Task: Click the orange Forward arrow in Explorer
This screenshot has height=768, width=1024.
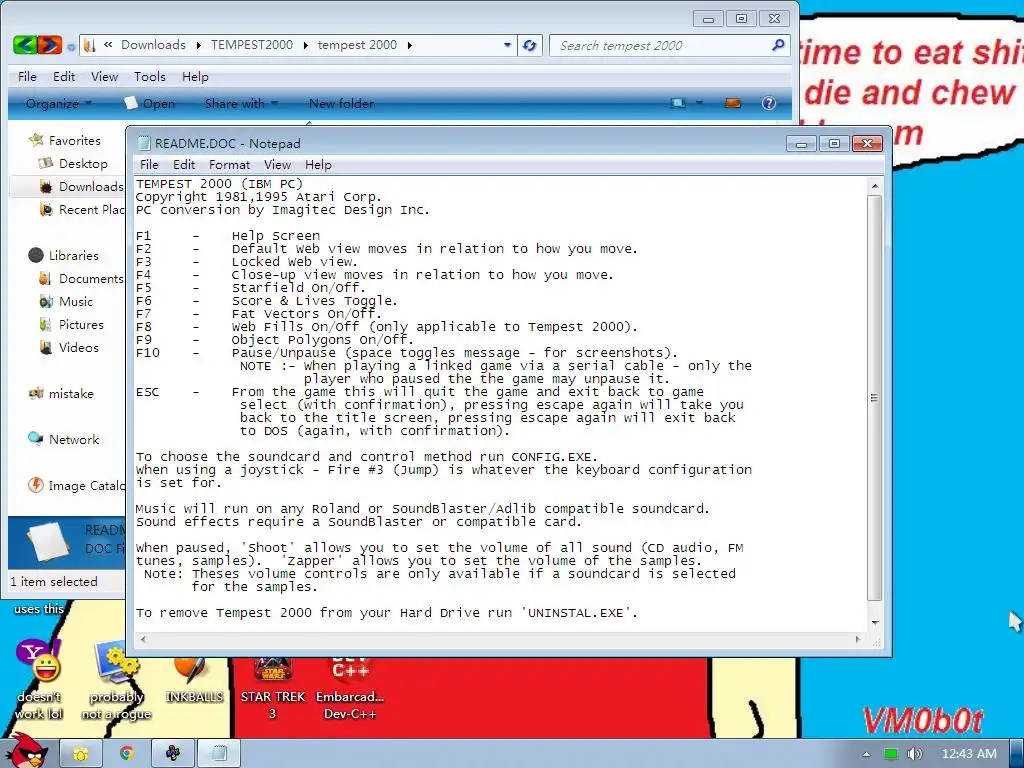Action: [x=50, y=45]
